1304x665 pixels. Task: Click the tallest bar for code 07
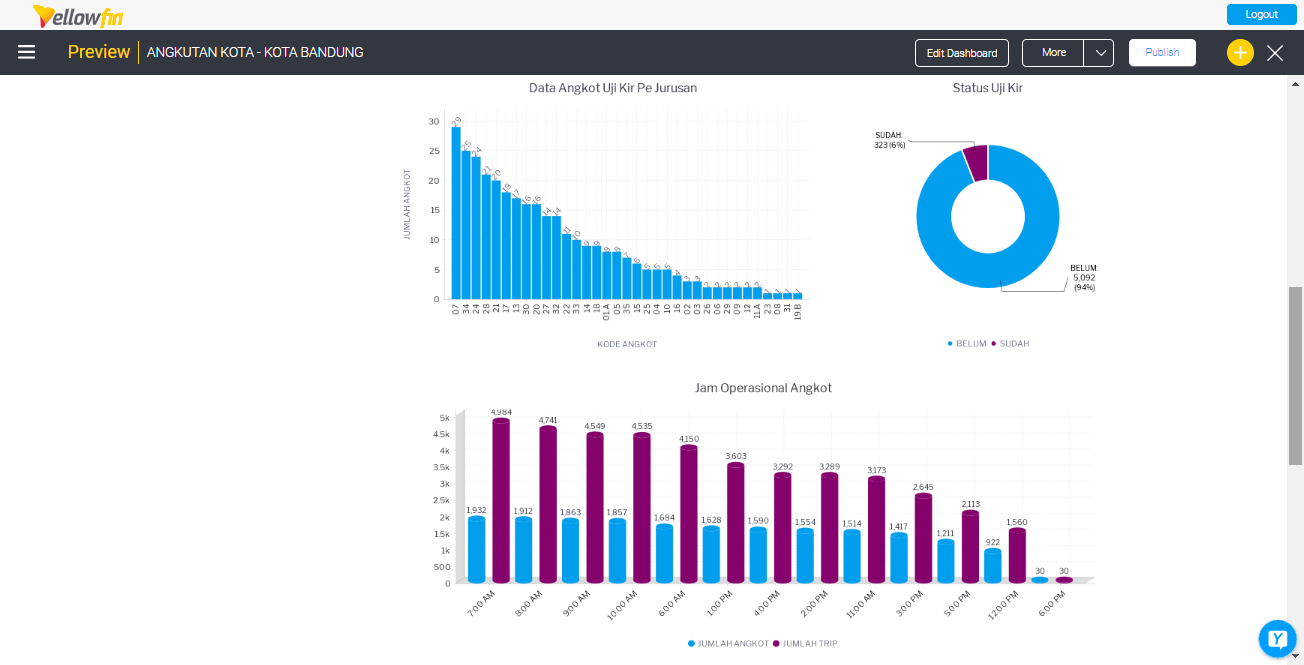click(456, 213)
